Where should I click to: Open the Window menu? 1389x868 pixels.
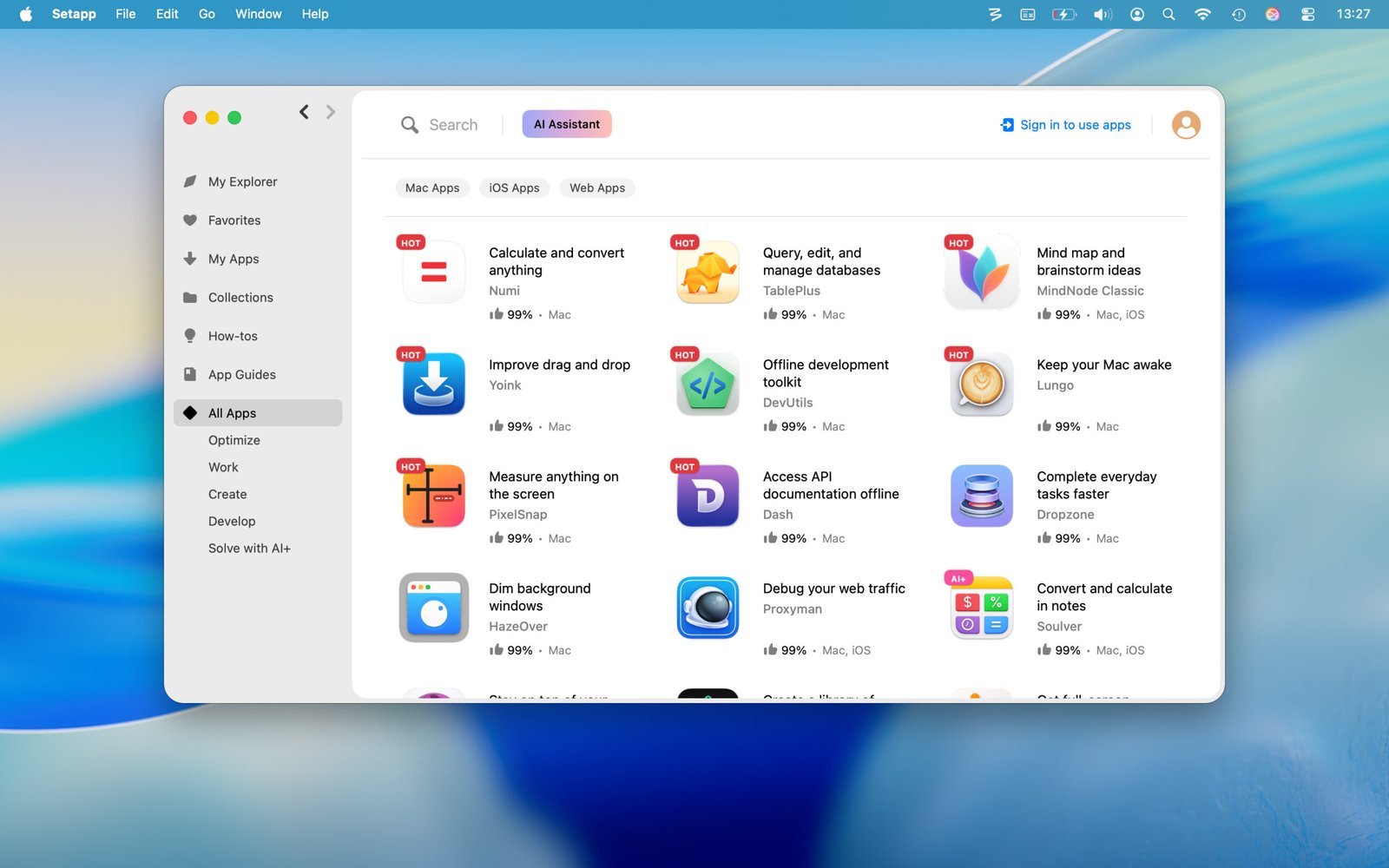point(258,14)
